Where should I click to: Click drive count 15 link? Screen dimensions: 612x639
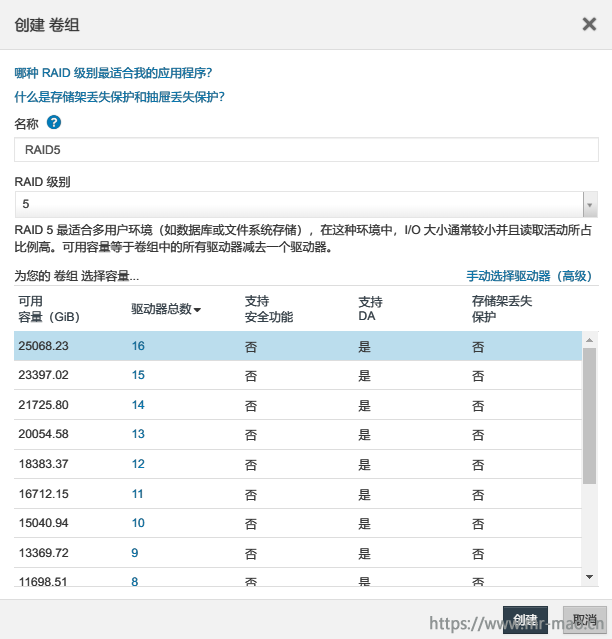[x=138, y=375]
